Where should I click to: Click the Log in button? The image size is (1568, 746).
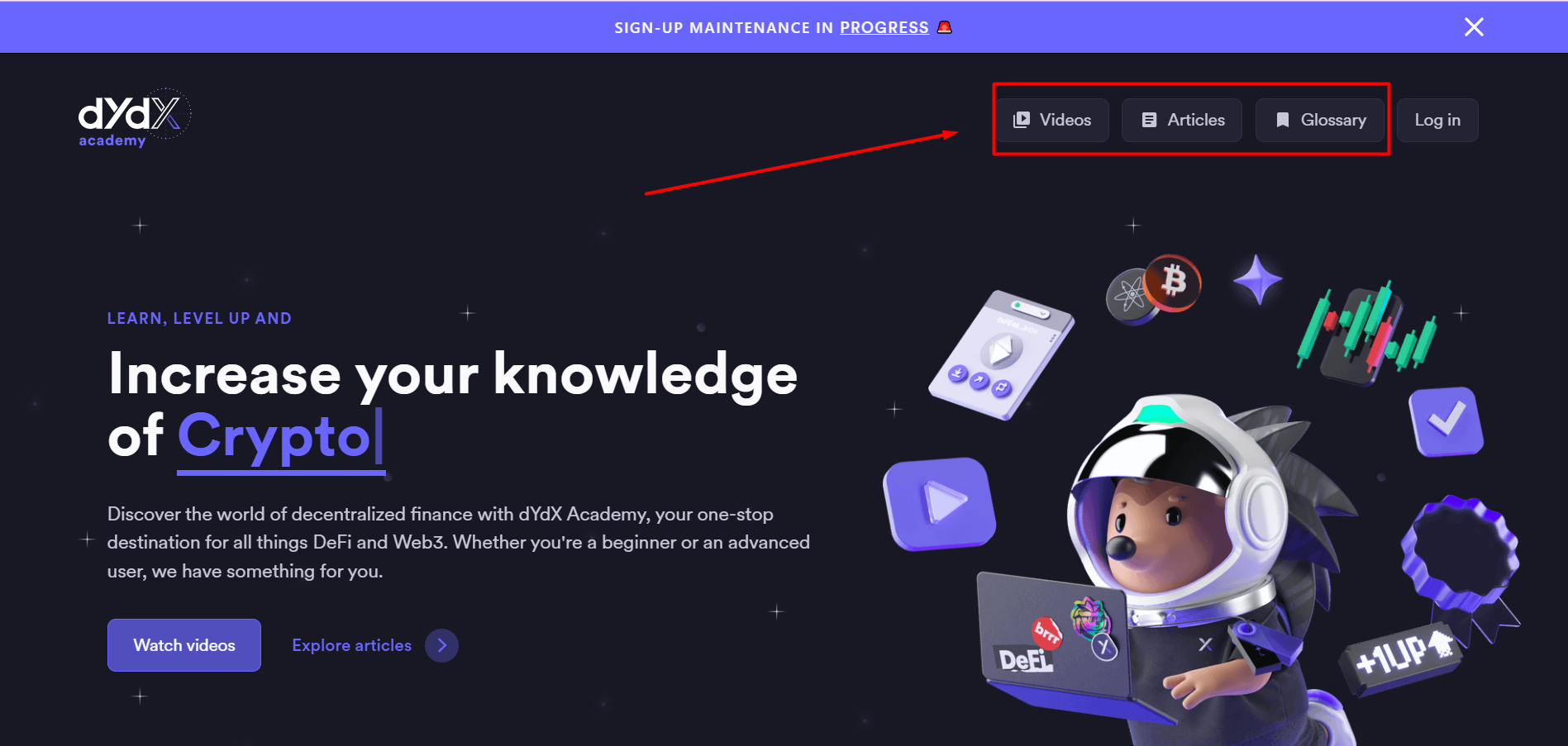click(1437, 120)
